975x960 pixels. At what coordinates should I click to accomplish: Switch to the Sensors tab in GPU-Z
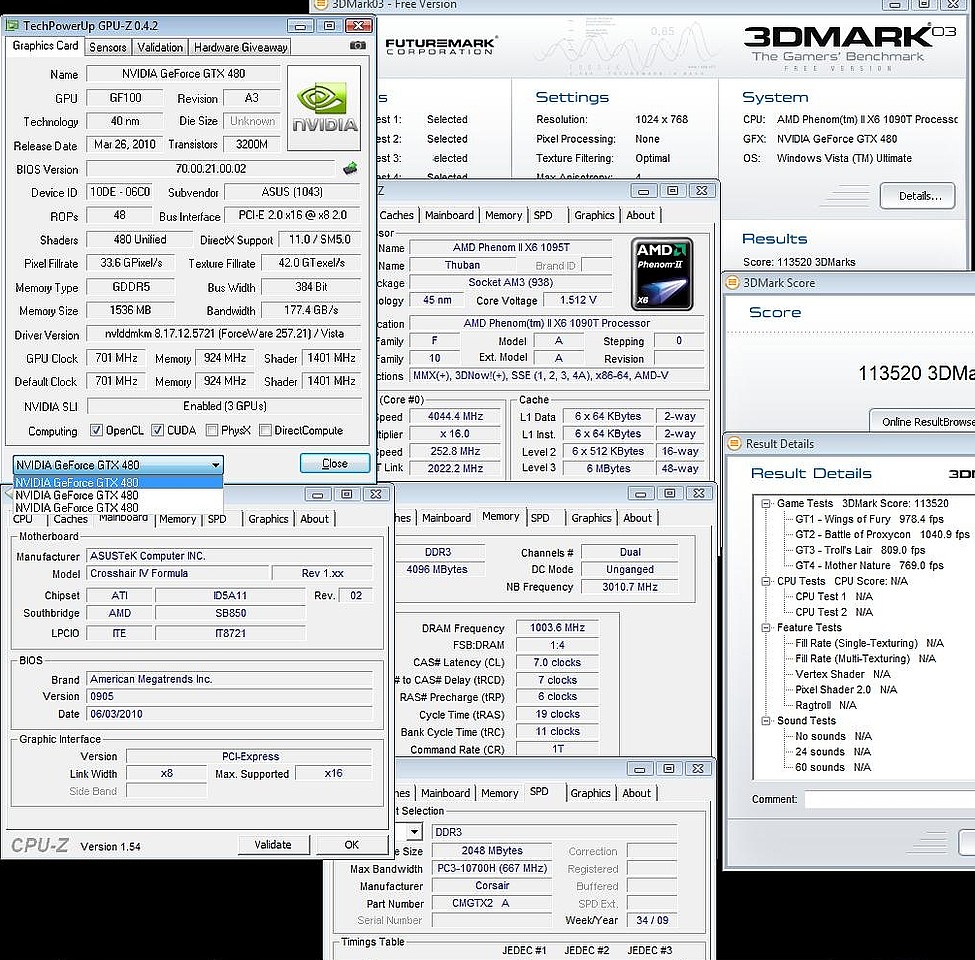pos(108,47)
